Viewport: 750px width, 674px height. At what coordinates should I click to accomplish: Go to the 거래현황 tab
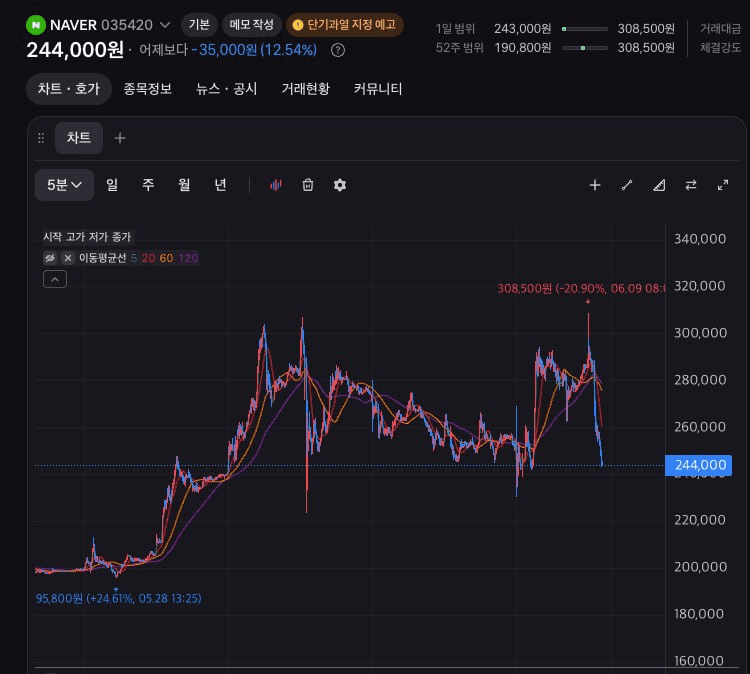click(306, 88)
